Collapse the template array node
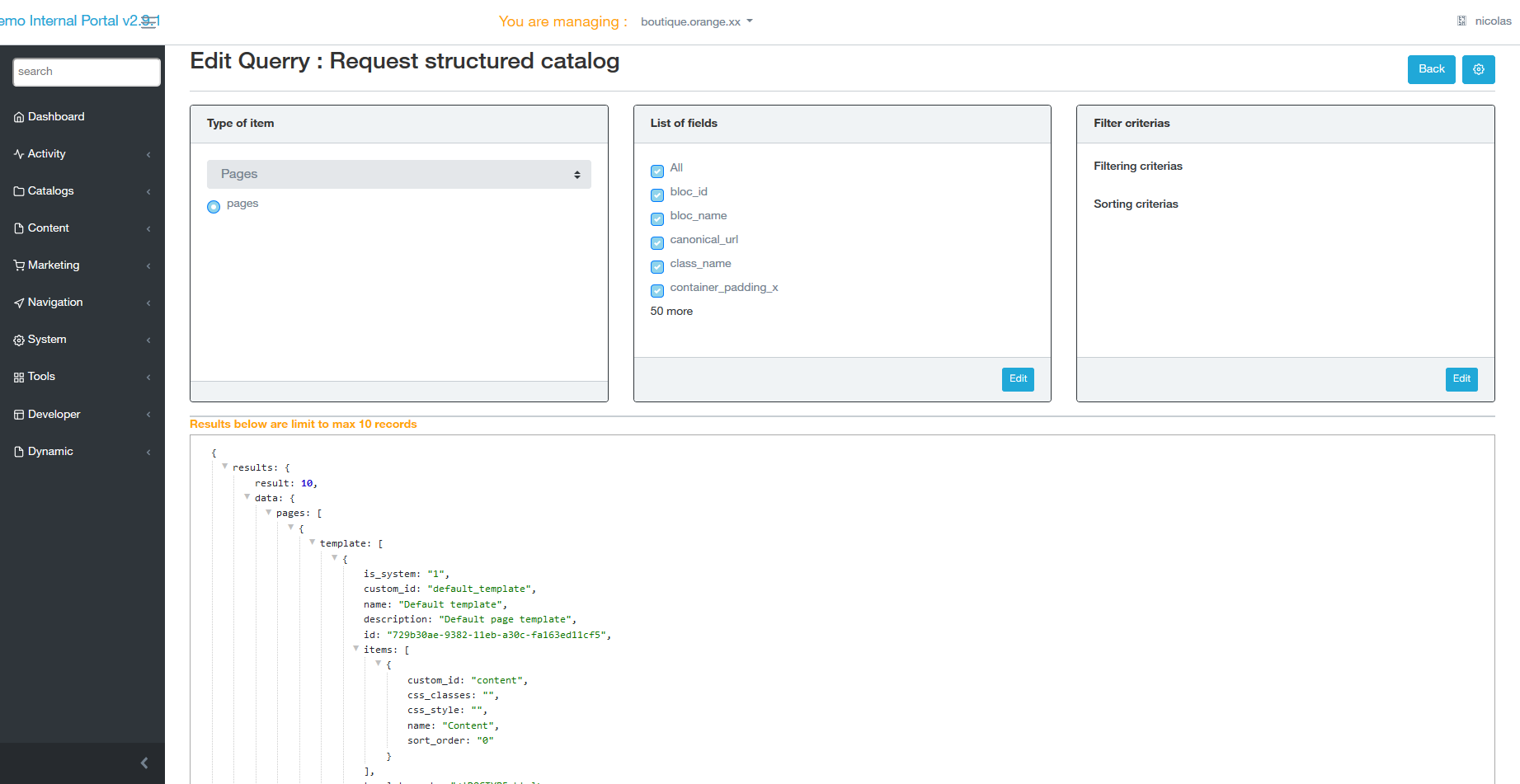This screenshot has height=784, width=1520. click(312, 542)
